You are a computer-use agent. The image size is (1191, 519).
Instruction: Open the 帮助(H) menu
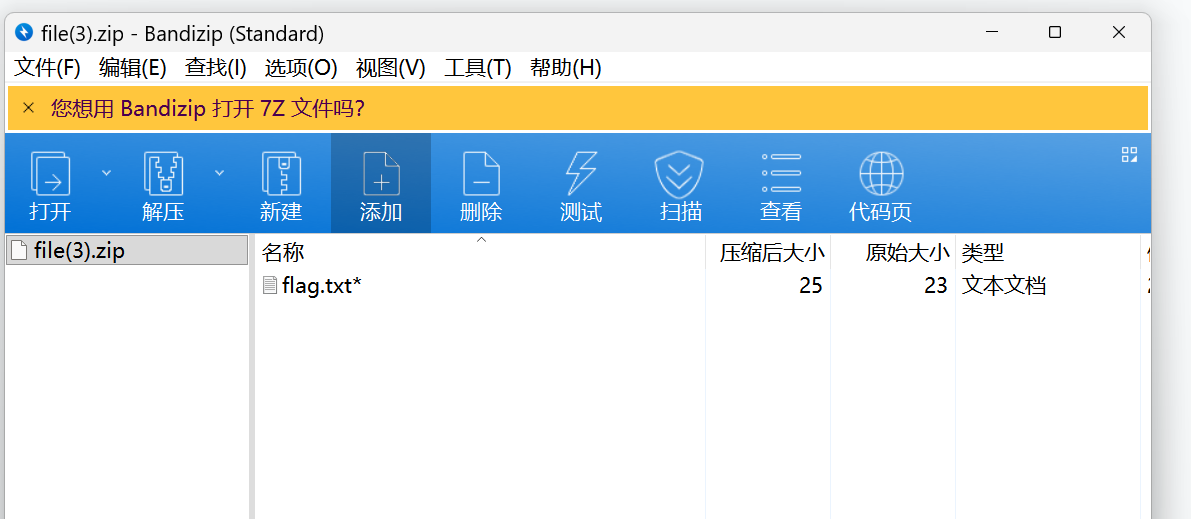(x=566, y=68)
